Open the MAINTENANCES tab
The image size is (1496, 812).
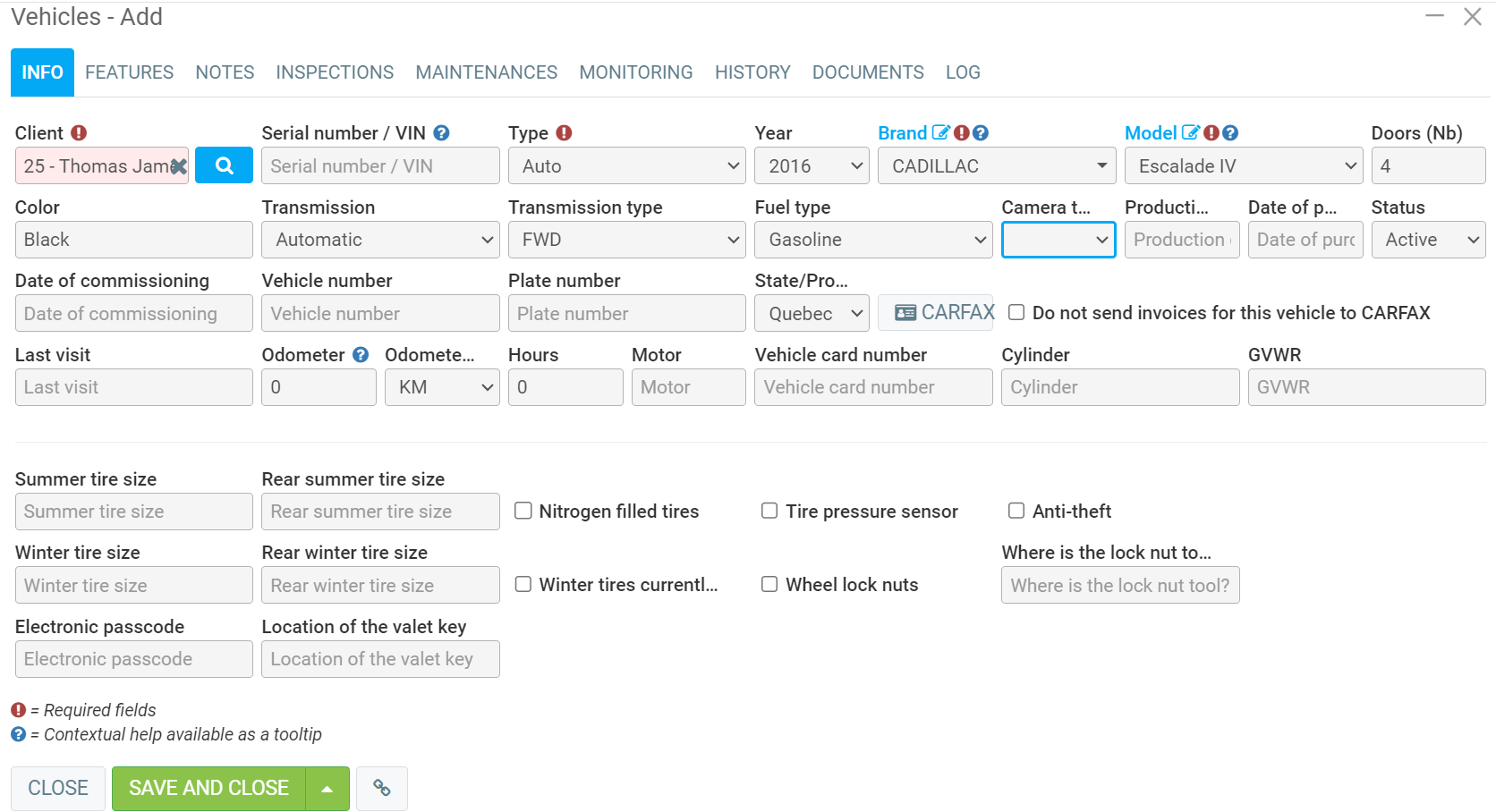[486, 72]
